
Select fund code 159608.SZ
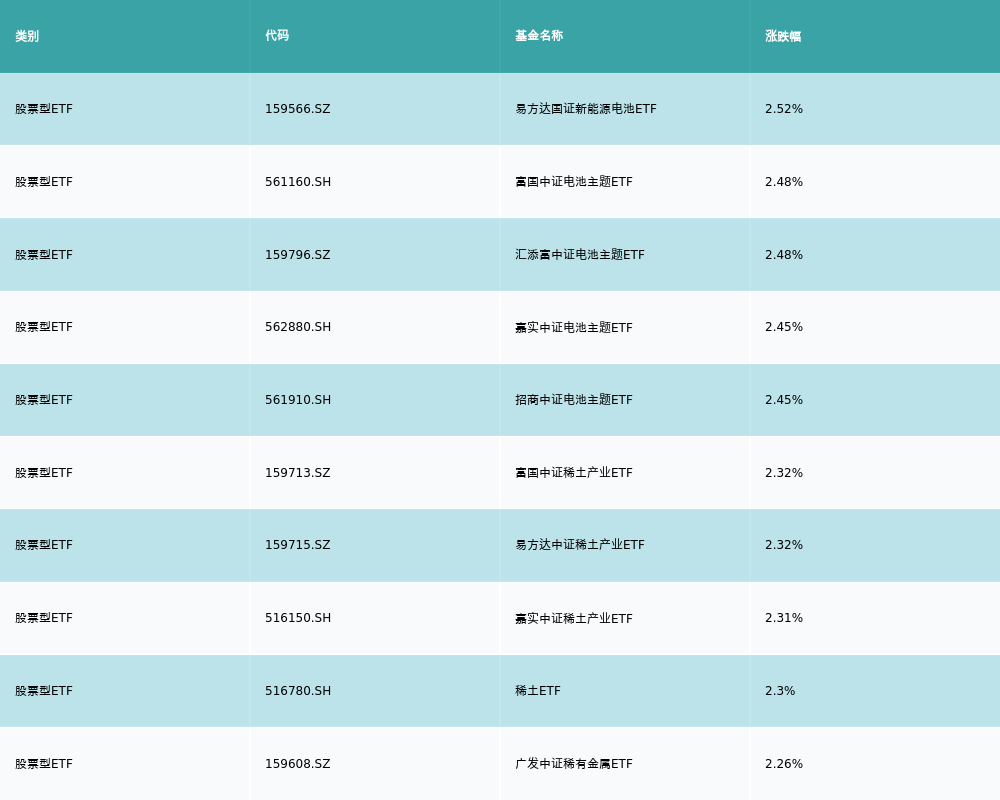coord(298,764)
